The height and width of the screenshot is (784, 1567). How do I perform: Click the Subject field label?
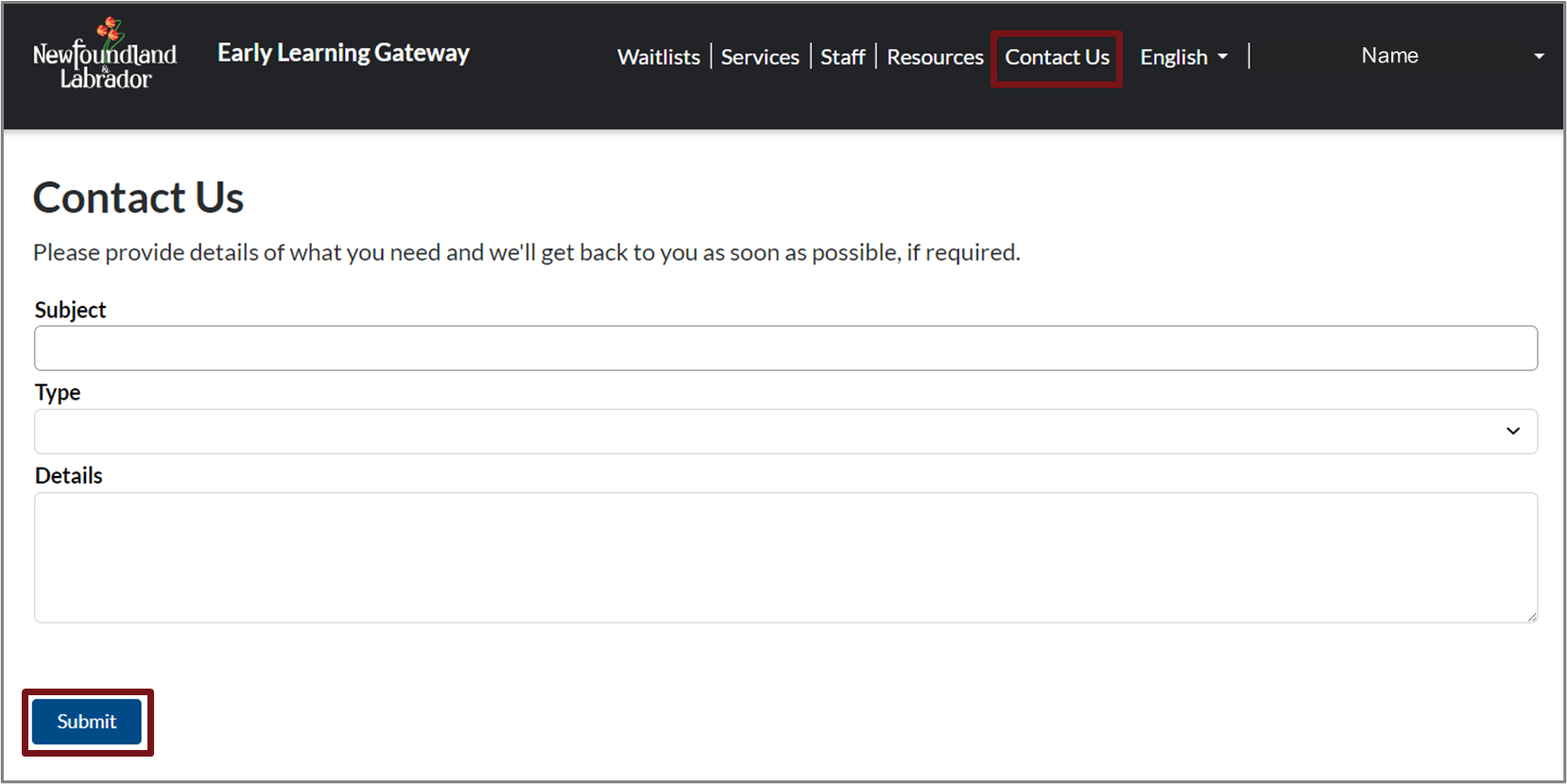70,310
